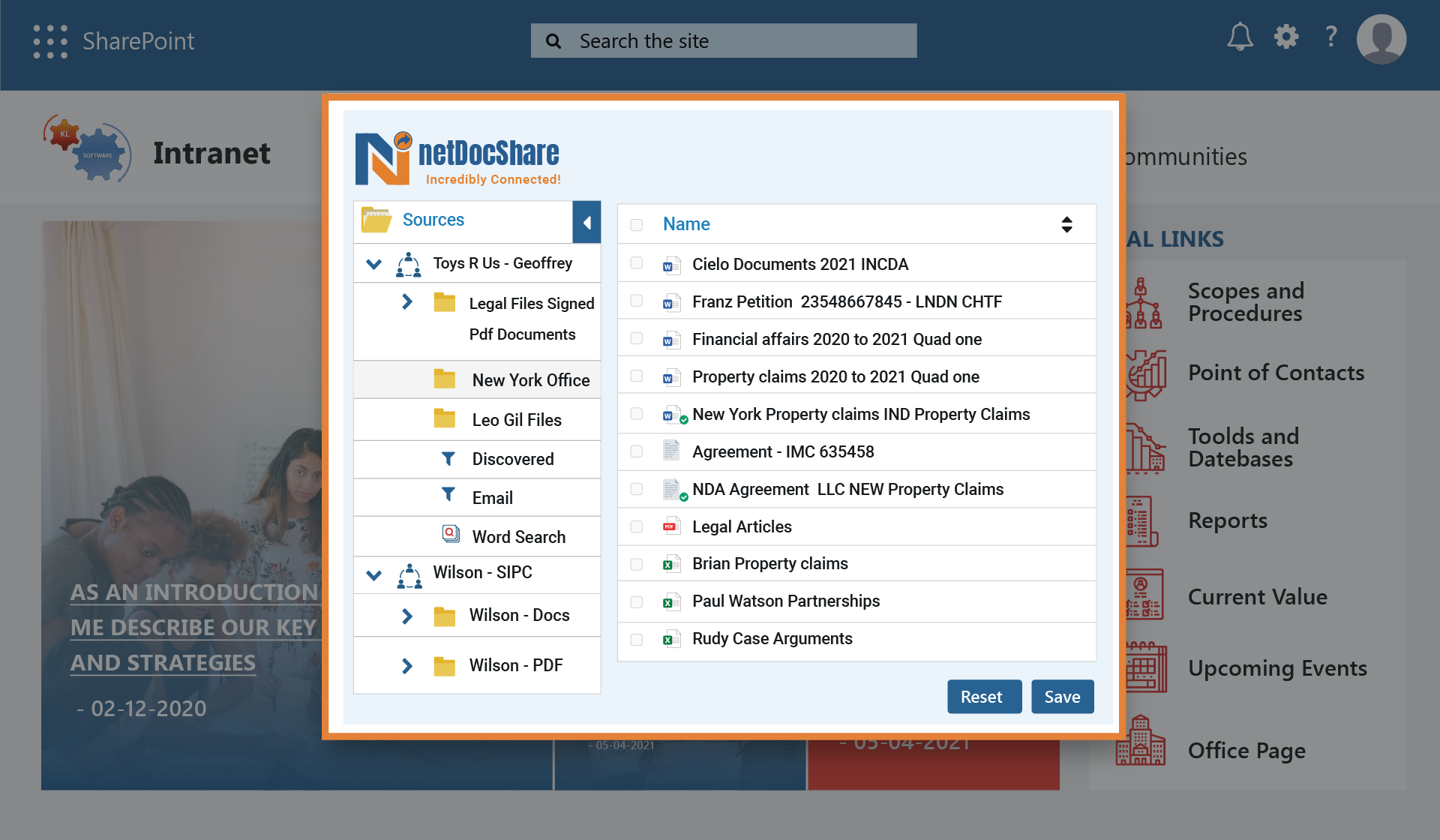This screenshot has width=1440, height=840.
Task: Click PDF icon of Legal Articles
Action: click(x=671, y=526)
